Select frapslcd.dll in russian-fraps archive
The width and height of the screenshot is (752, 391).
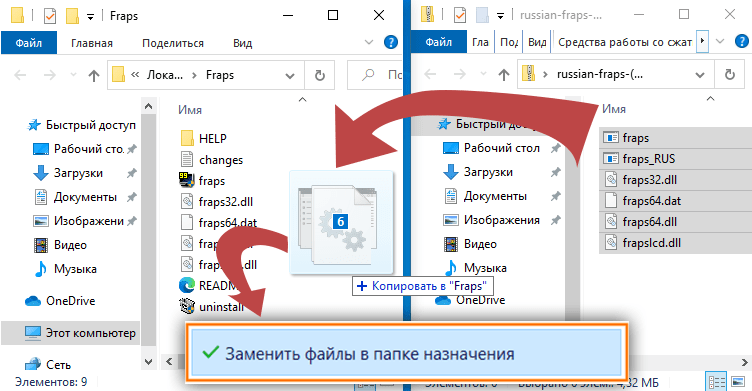(x=676, y=243)
